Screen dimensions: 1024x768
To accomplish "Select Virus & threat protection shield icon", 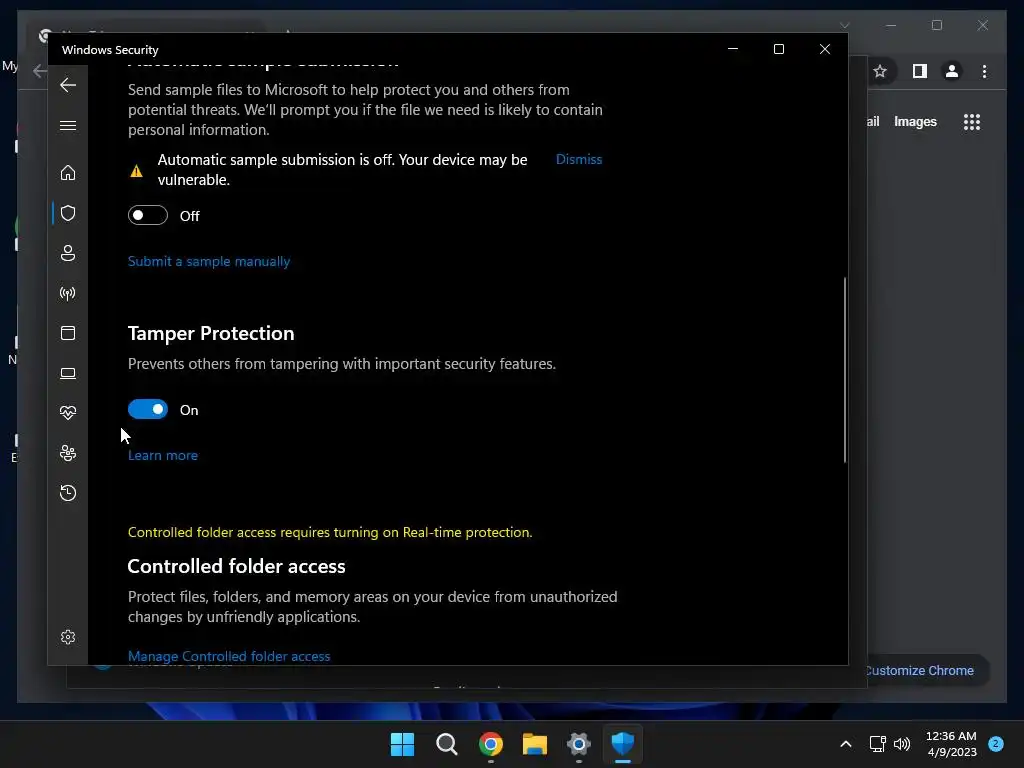I will coord(68,213).
